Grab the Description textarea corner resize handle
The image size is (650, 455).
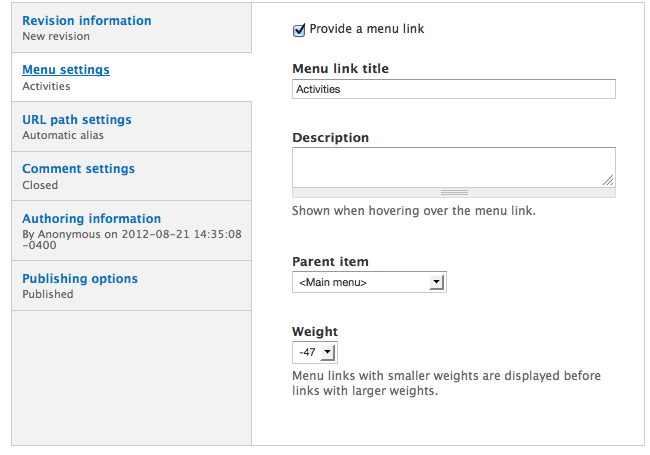(608, 180)
